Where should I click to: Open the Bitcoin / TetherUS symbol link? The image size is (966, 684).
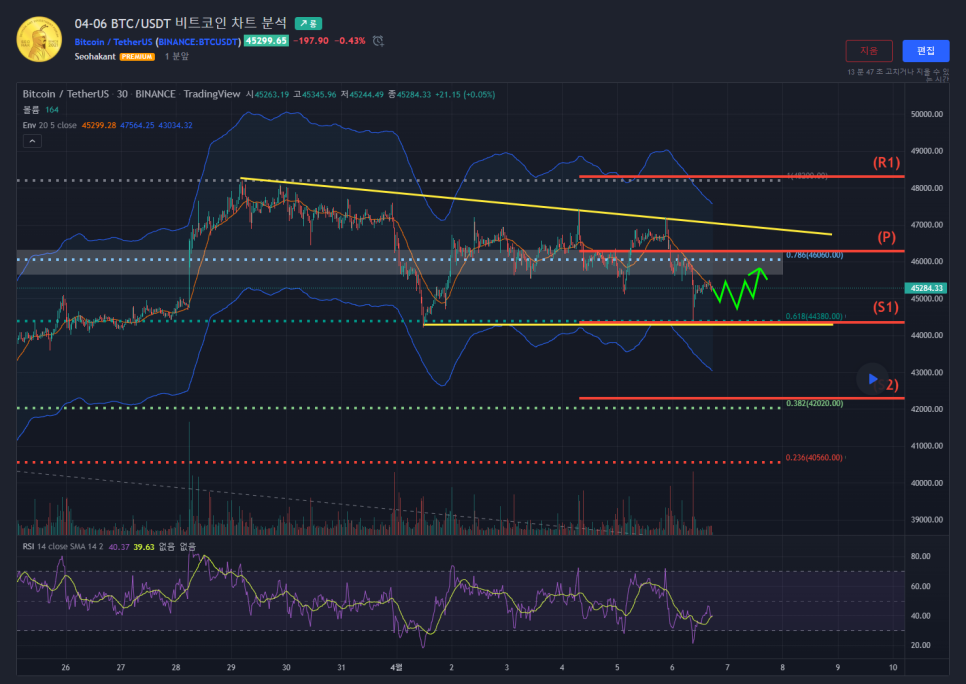click(113, 41)
